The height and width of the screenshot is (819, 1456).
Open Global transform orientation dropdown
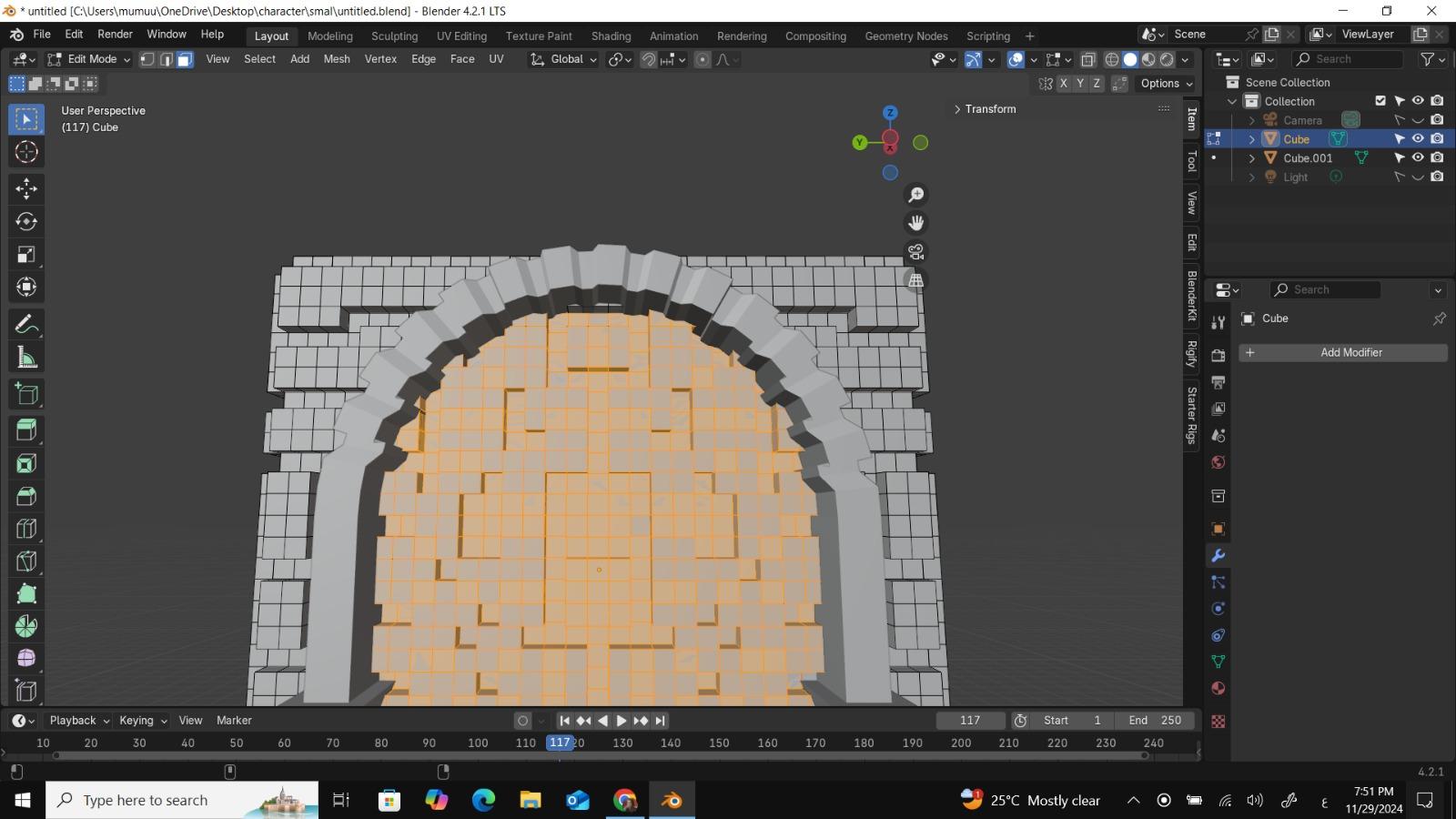[563, 59]
